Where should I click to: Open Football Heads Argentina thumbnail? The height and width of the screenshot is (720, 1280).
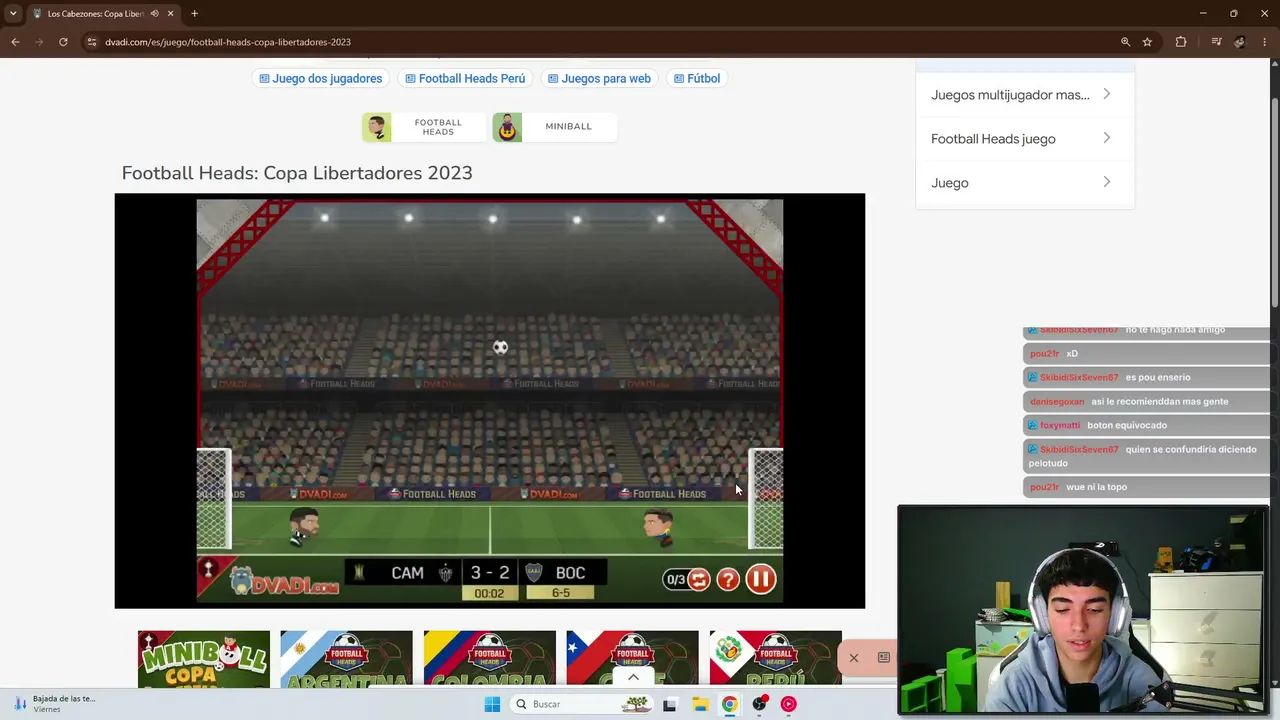(346, 659)
